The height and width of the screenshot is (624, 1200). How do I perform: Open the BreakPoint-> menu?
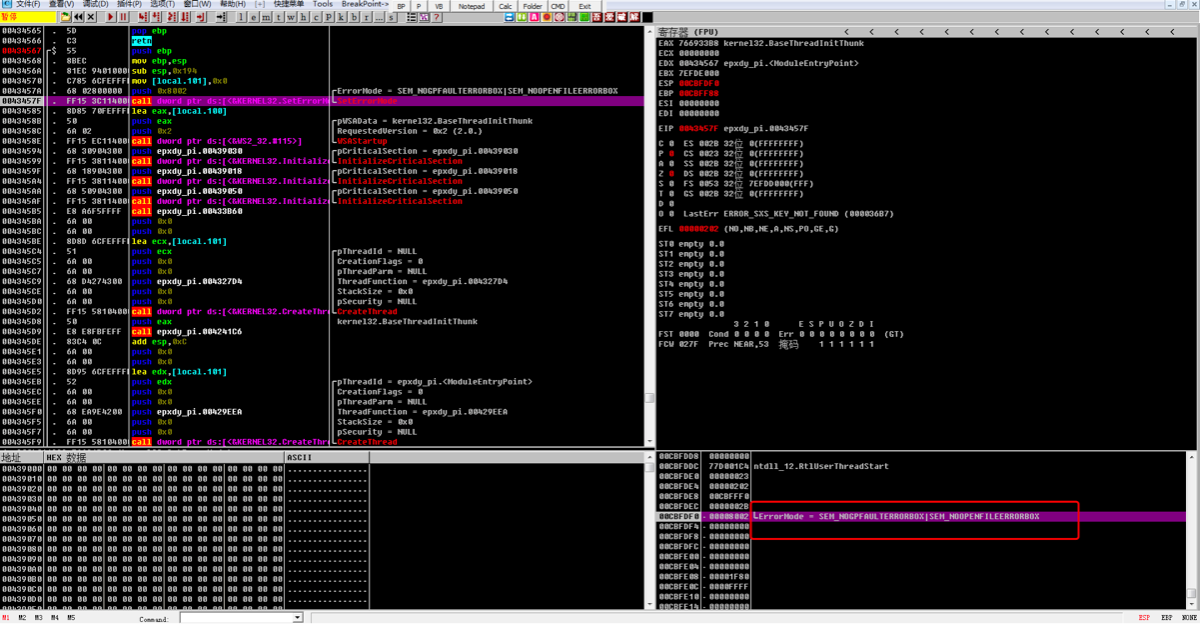click(365, 4)
